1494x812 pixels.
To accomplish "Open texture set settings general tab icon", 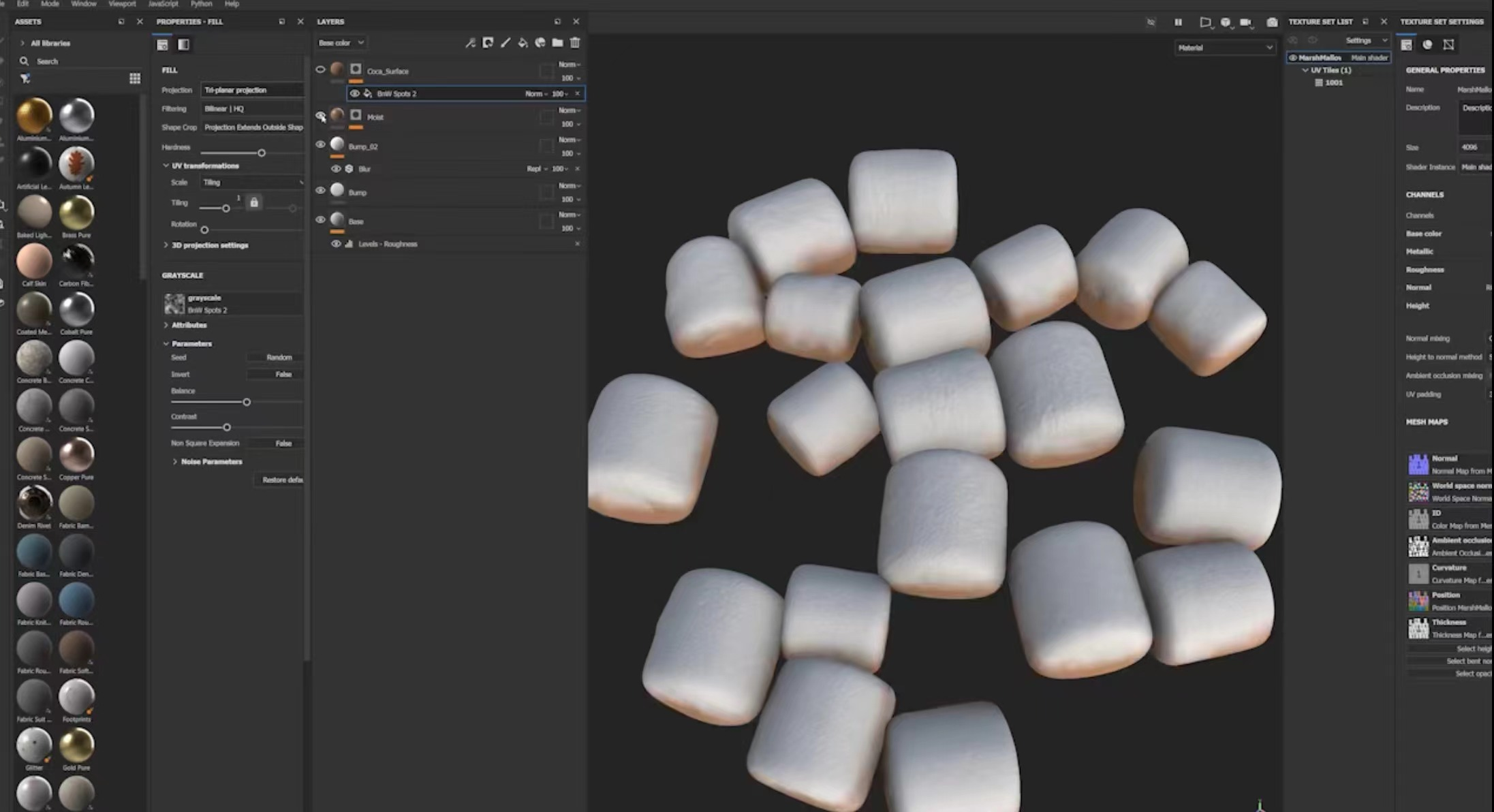I will pos(1406,45).
